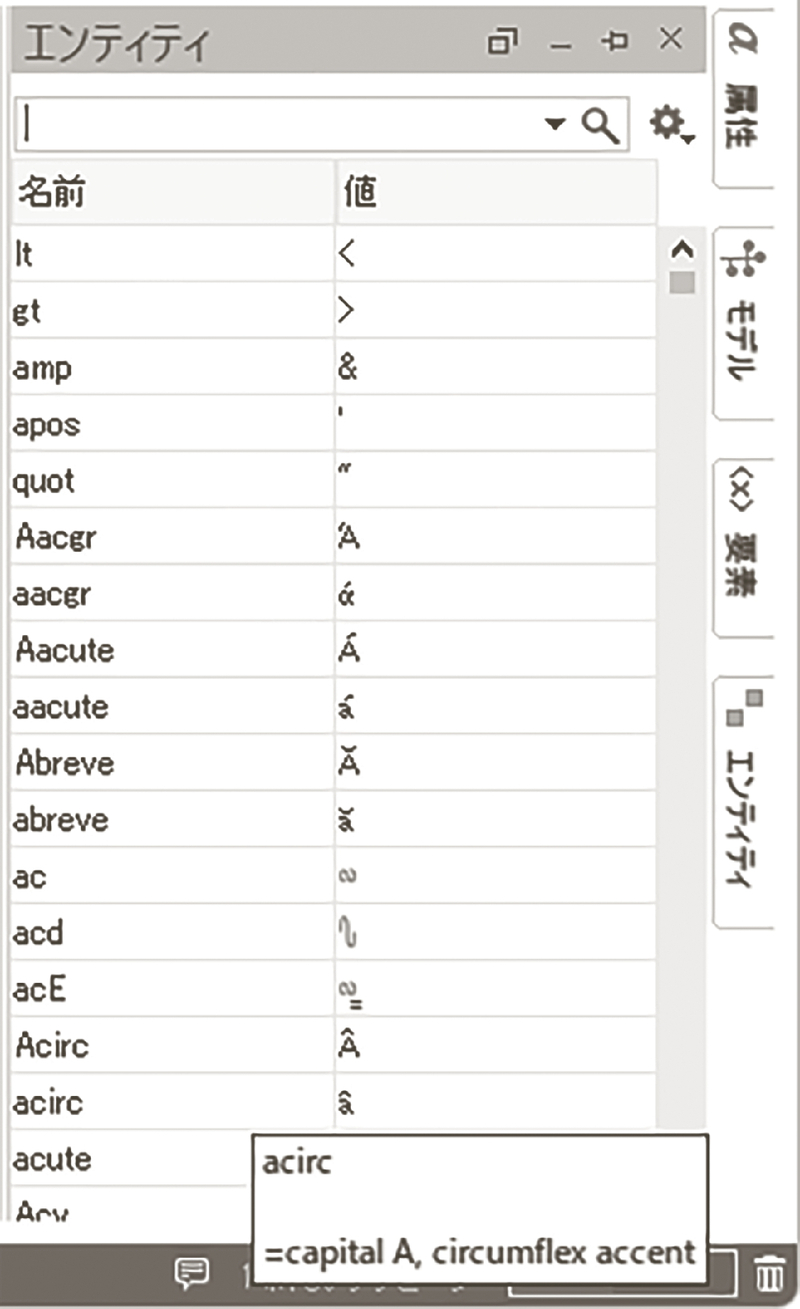The width and height of the screenshot is (800, 1309).
Task: Sort by the 名前 column header
Action: [172, 194]
